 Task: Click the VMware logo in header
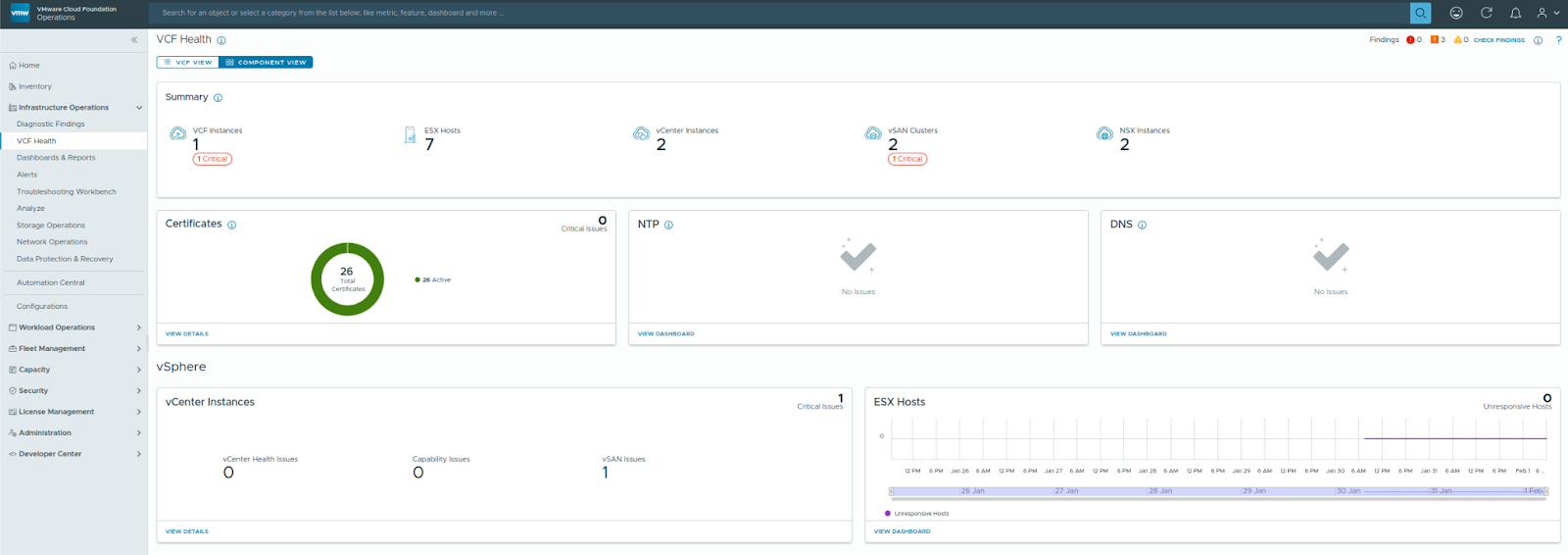pyautogui.click(x=20, y=13)
